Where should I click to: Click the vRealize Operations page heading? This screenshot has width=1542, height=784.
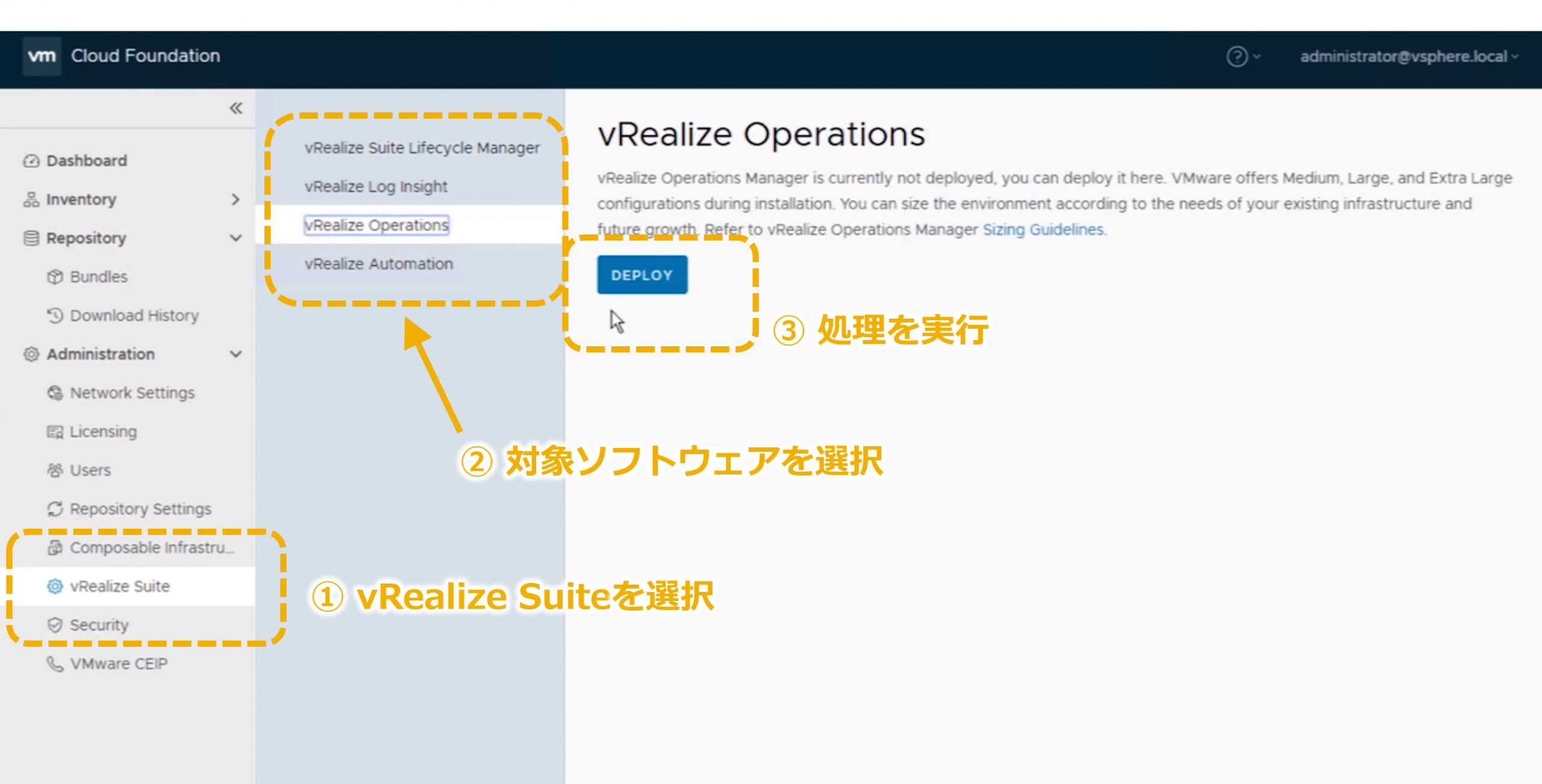coord(761,134)
